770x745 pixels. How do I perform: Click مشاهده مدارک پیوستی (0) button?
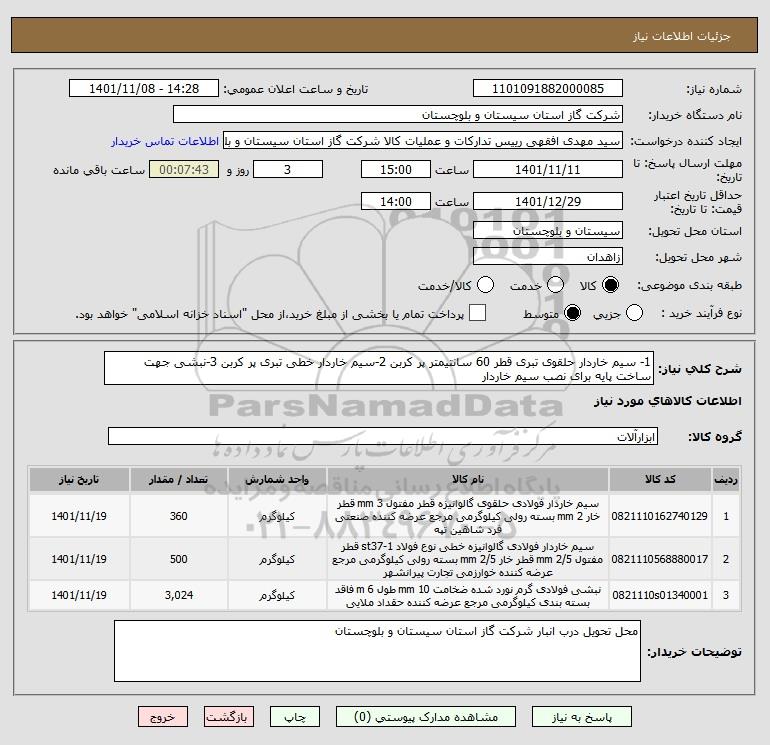click(x=426, y=717)
